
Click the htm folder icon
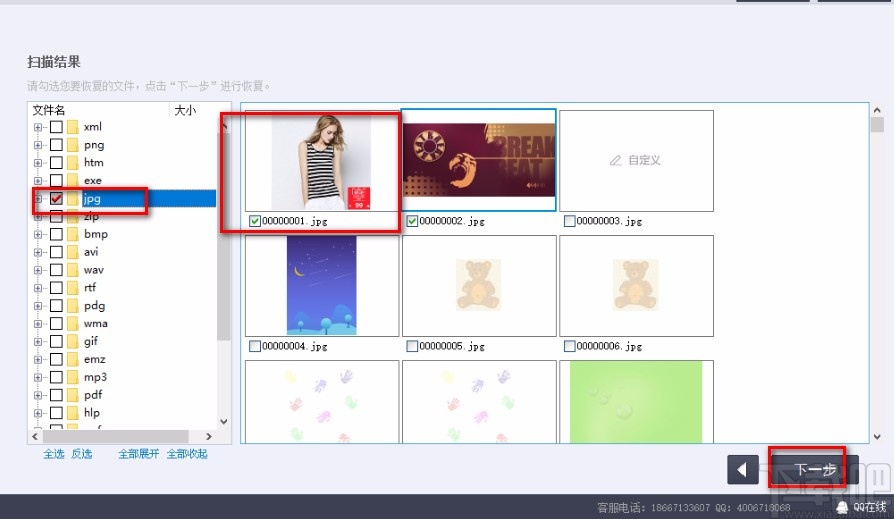pos(72,163)
